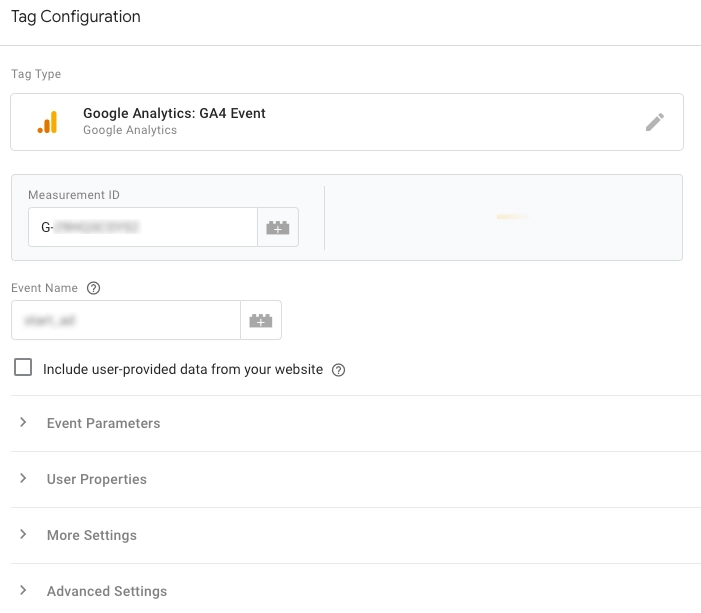Open variable picker beside Event Name field
Image resolution: width=701 pixels, height=613 pixels.
click(x=260, y=321)
